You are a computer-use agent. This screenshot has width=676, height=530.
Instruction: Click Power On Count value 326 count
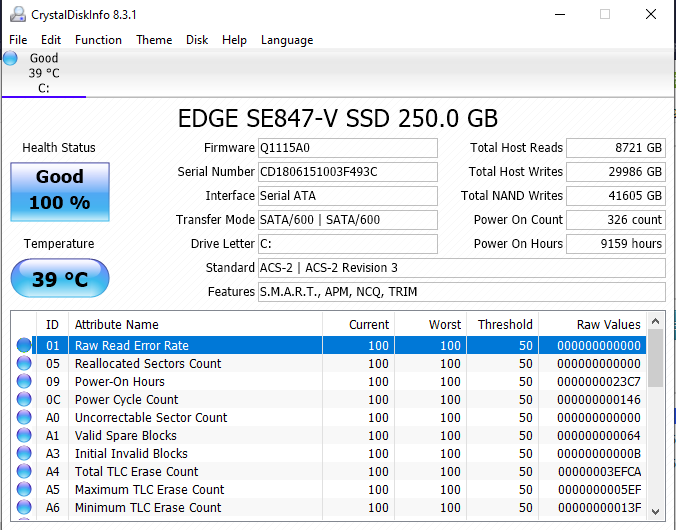pos(616,220)
